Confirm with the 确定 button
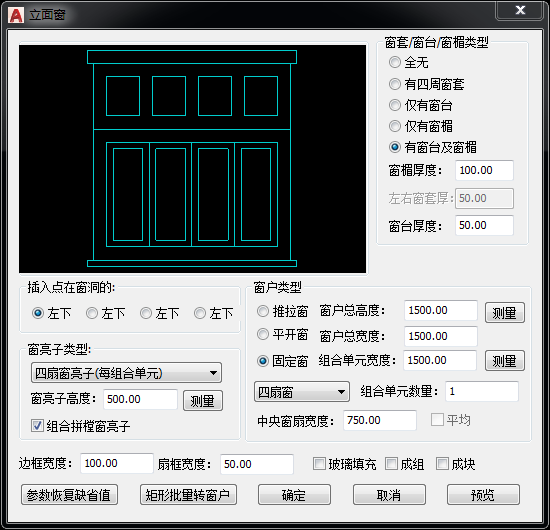Screen dimensions: 550x530 click(x=294, y=495)
